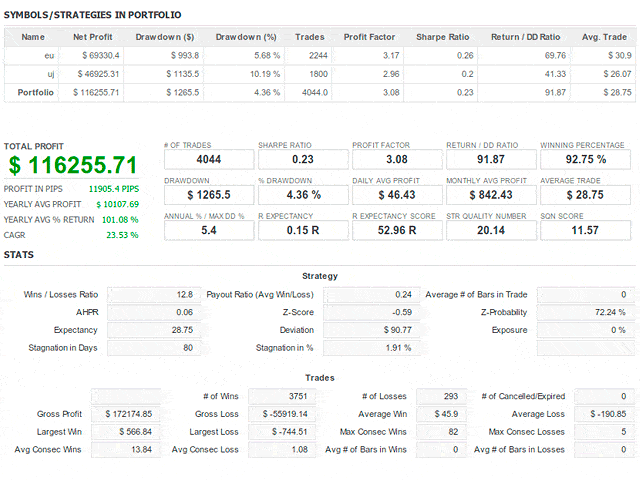640x480 pixels.
Task: Sort by Drawdown ($) column header
Action: [x=164, y=37]
